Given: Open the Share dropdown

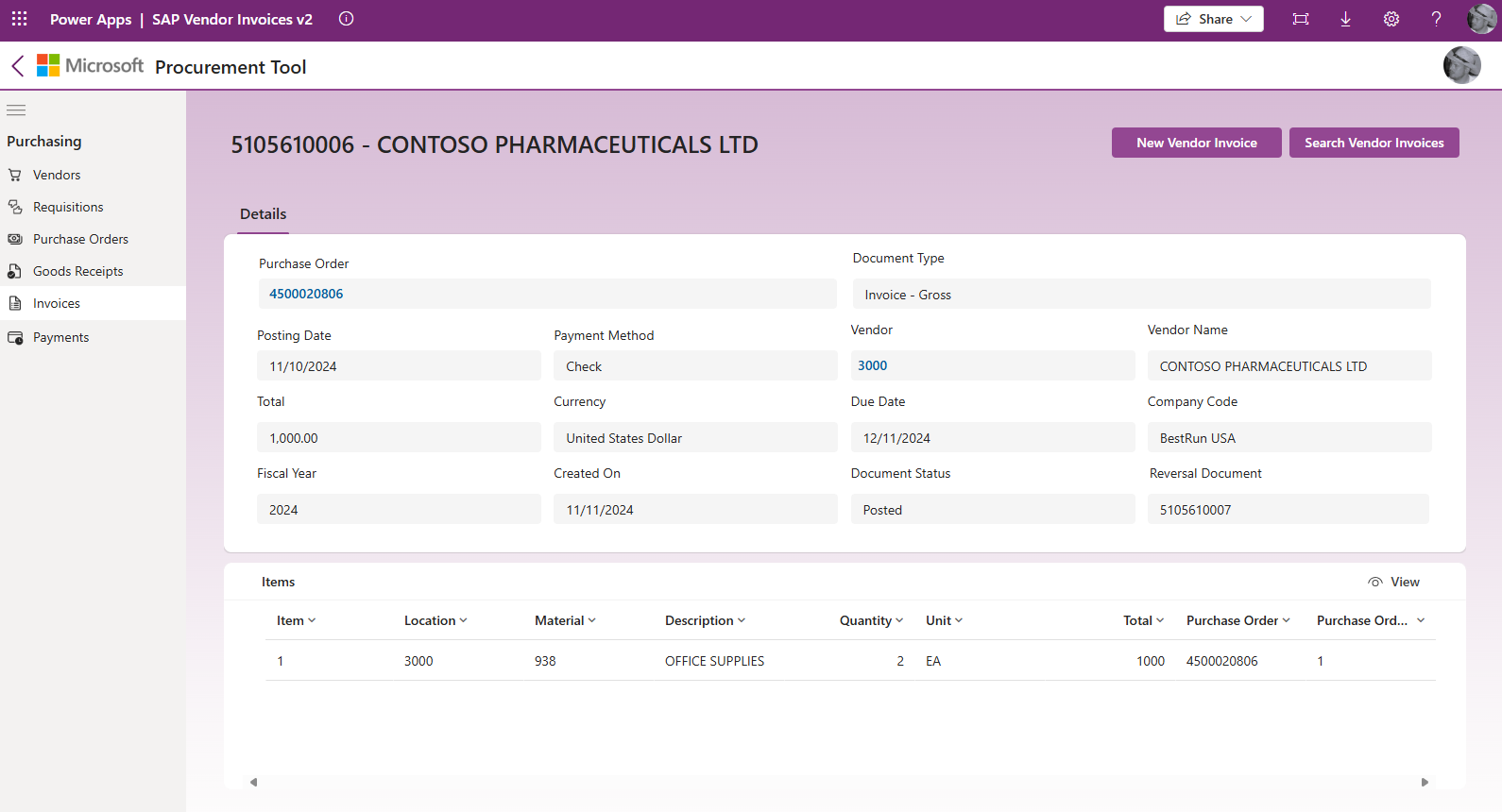Looking at the screenshot, I should [1214, 19].
